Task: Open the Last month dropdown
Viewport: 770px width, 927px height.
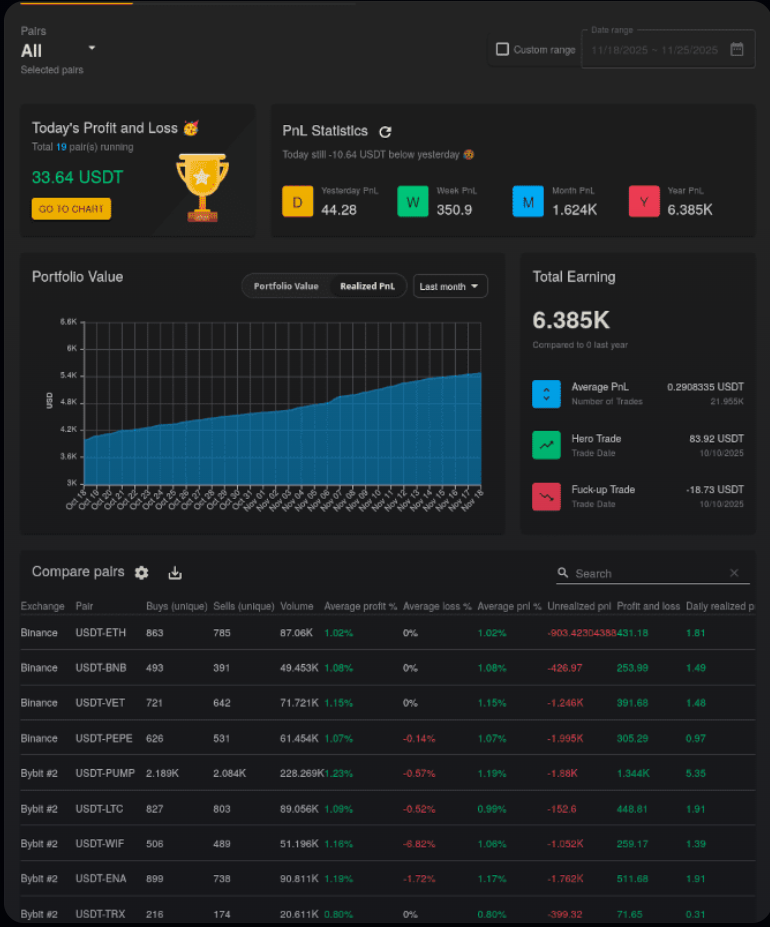Action: [x=450, y=286]
